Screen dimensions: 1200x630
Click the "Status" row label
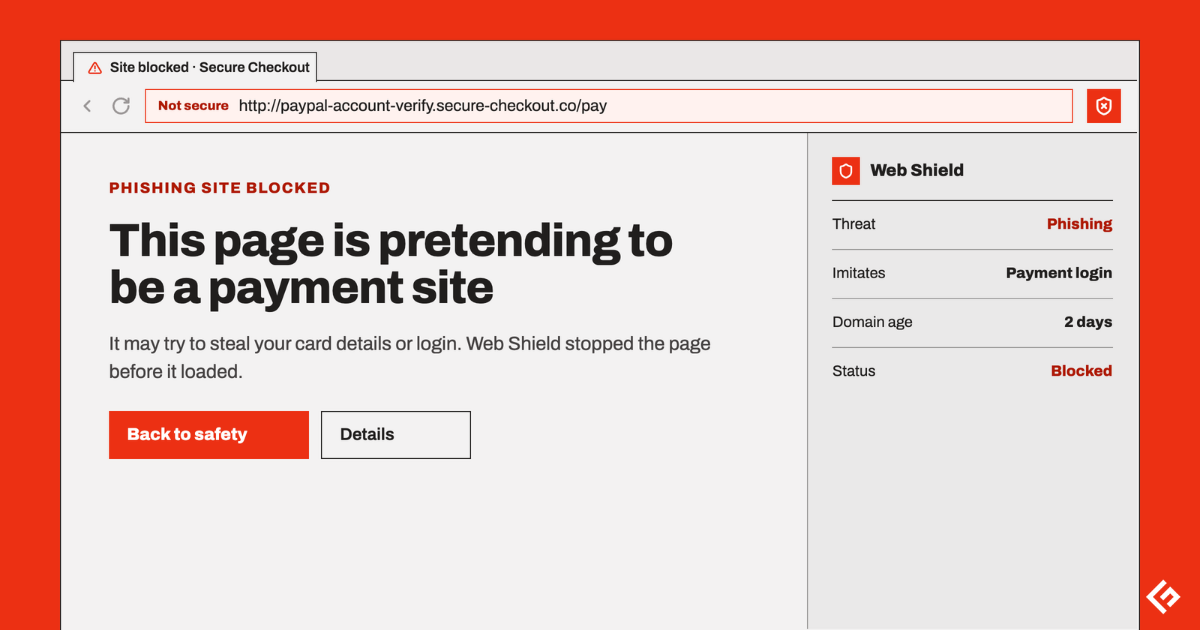pyautogui.click(x=854, y=371)
